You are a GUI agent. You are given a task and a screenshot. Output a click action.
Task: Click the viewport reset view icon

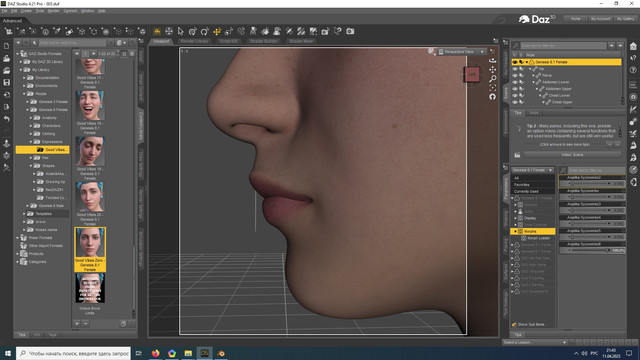493,97
